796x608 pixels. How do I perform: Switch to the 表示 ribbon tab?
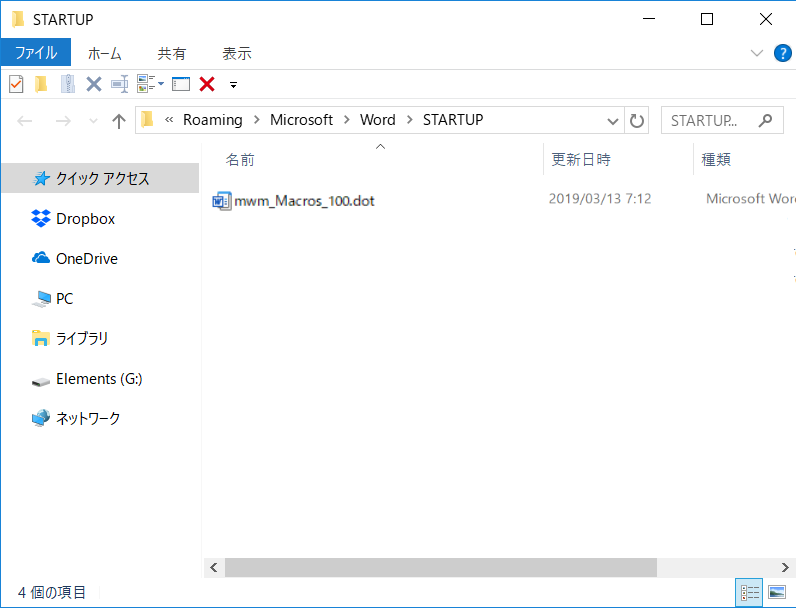coord(237,53)
